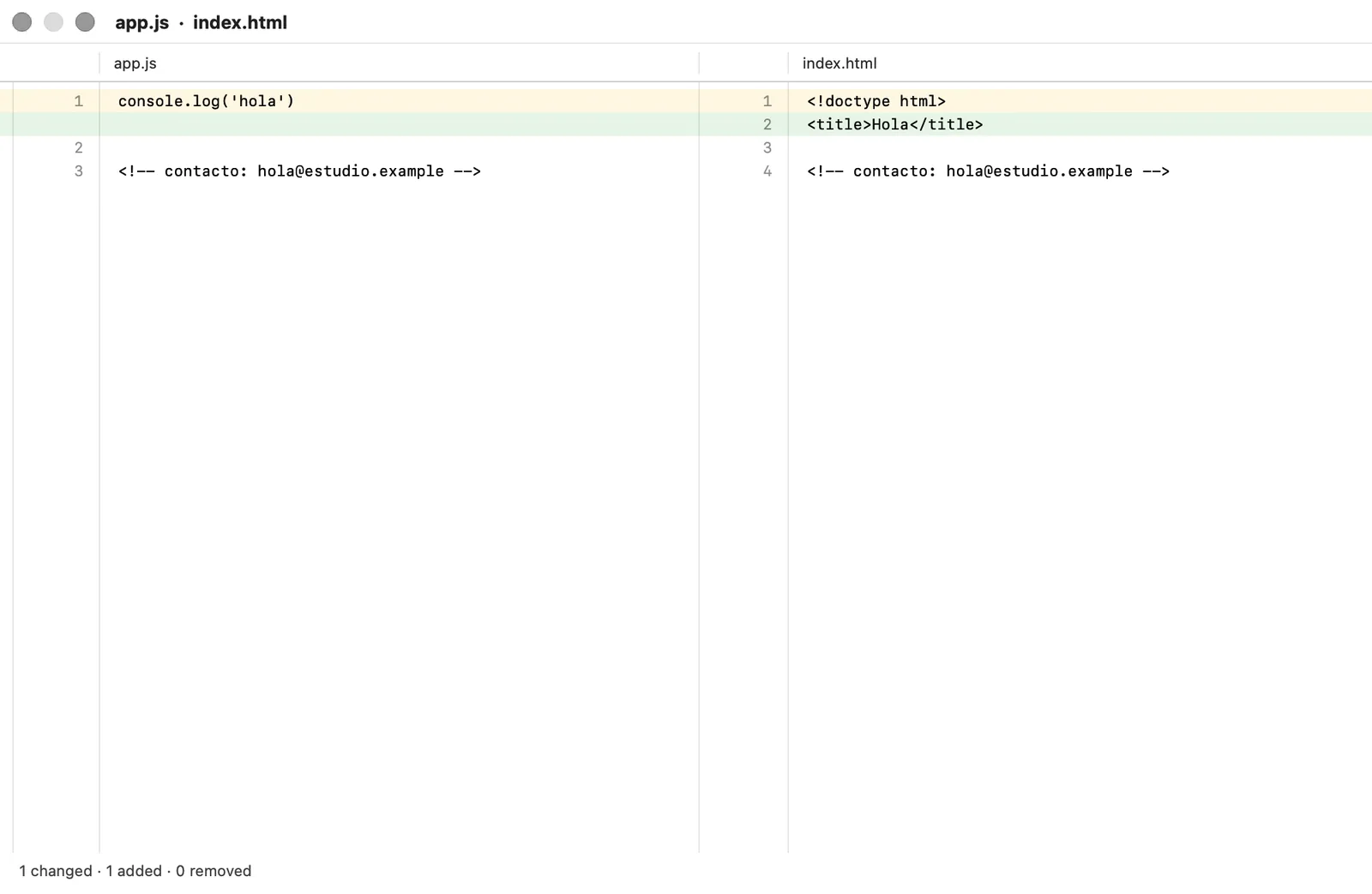This screenshot has width=1372, height=894.
Task: Close the diff window
Action: pyautogui.click(x=22, y=22)
